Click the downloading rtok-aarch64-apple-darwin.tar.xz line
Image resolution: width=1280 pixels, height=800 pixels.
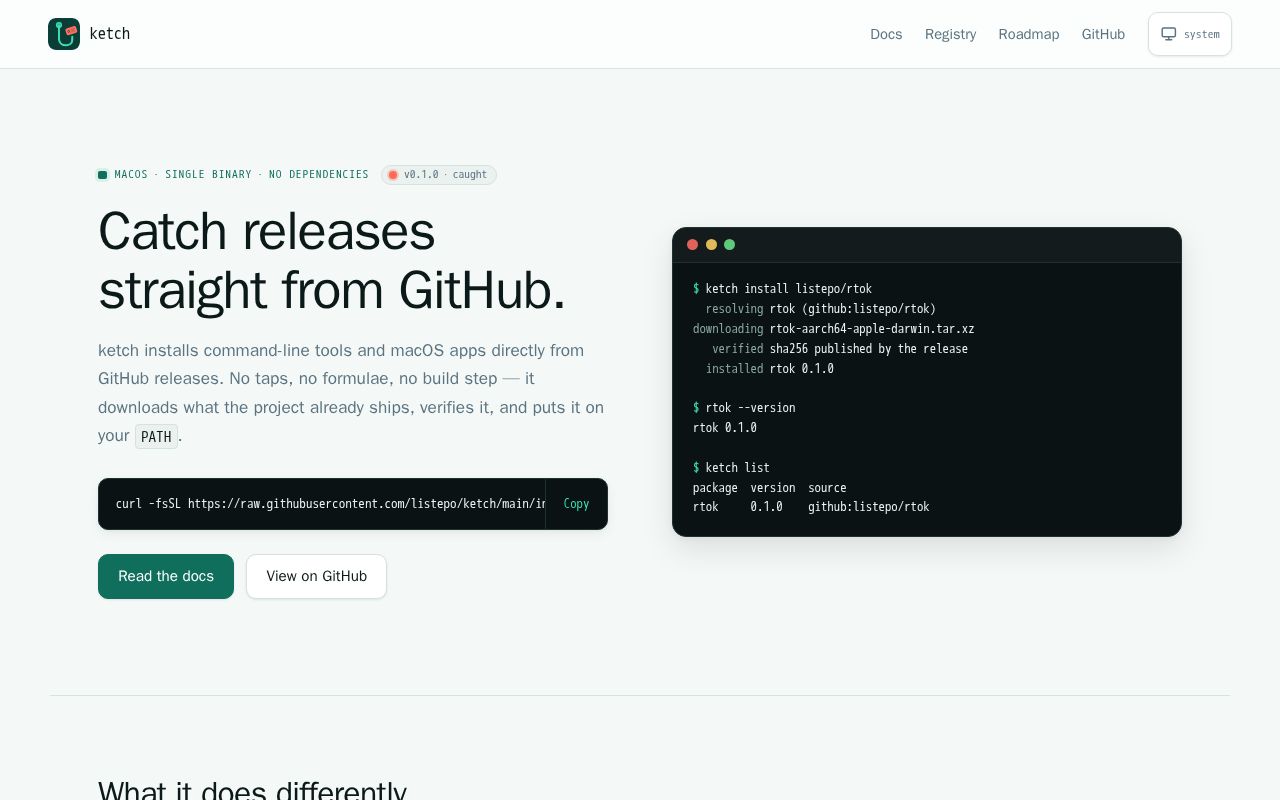click(834, 329)
